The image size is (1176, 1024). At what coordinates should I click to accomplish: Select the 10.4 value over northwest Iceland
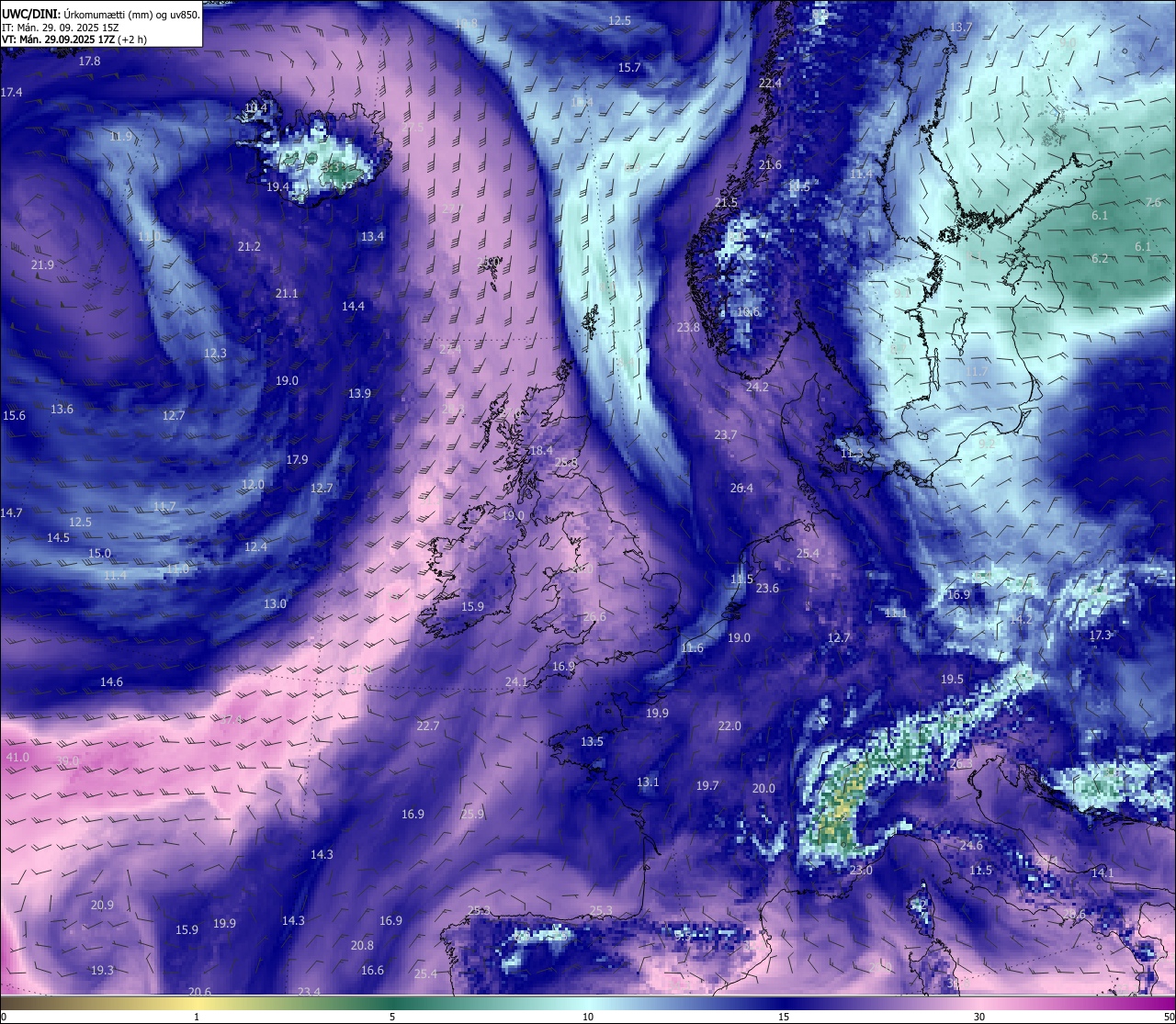pyautogui.click(x=256, y=107)
